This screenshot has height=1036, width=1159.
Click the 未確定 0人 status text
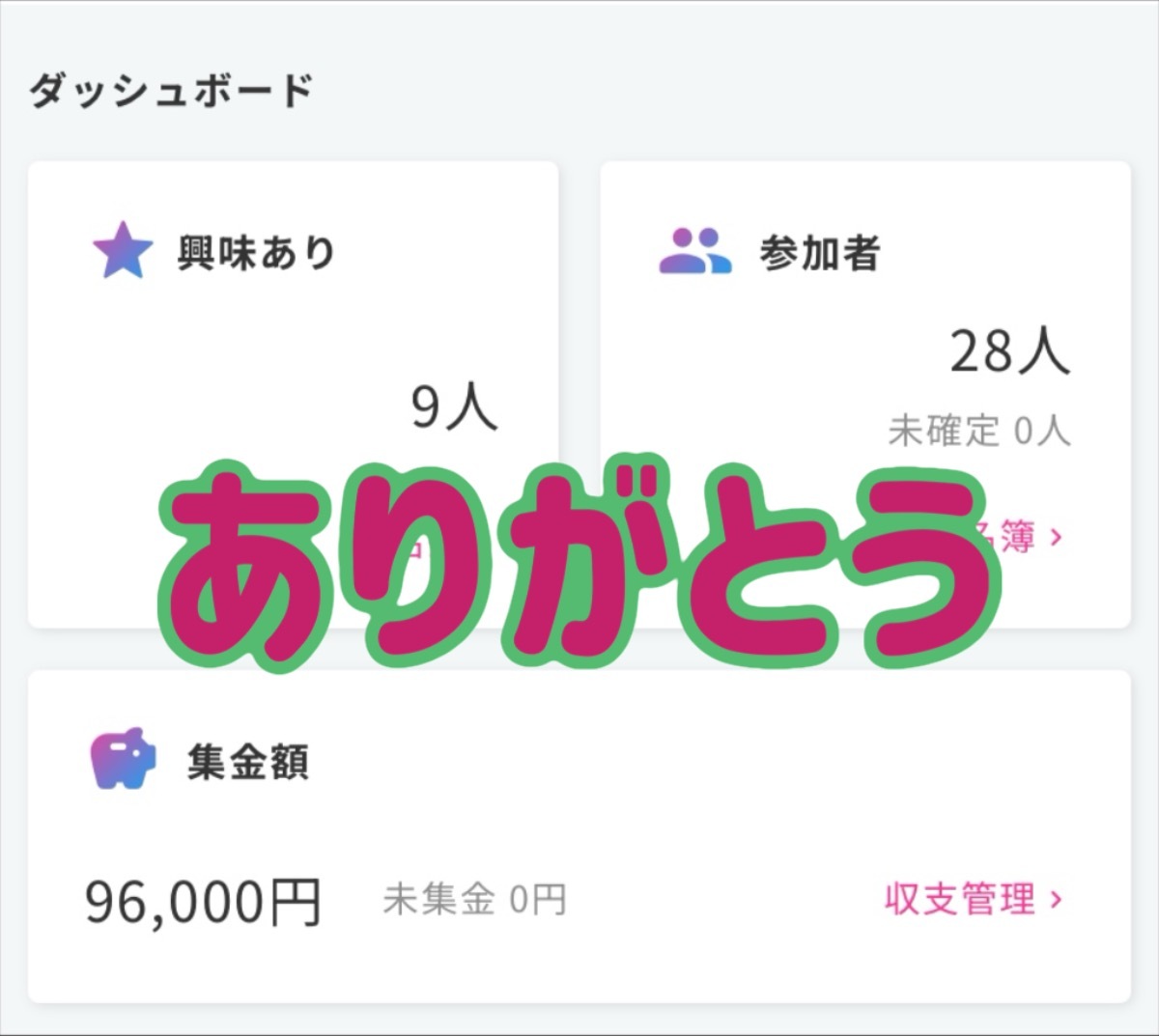(x=979, y=431)
